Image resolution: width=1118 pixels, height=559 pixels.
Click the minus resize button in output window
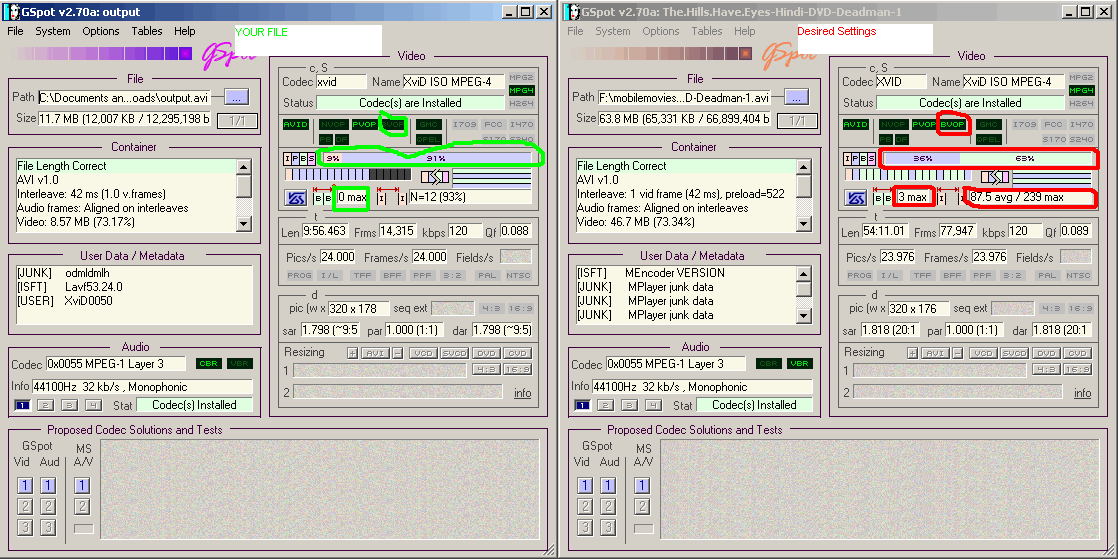point(398,354)
